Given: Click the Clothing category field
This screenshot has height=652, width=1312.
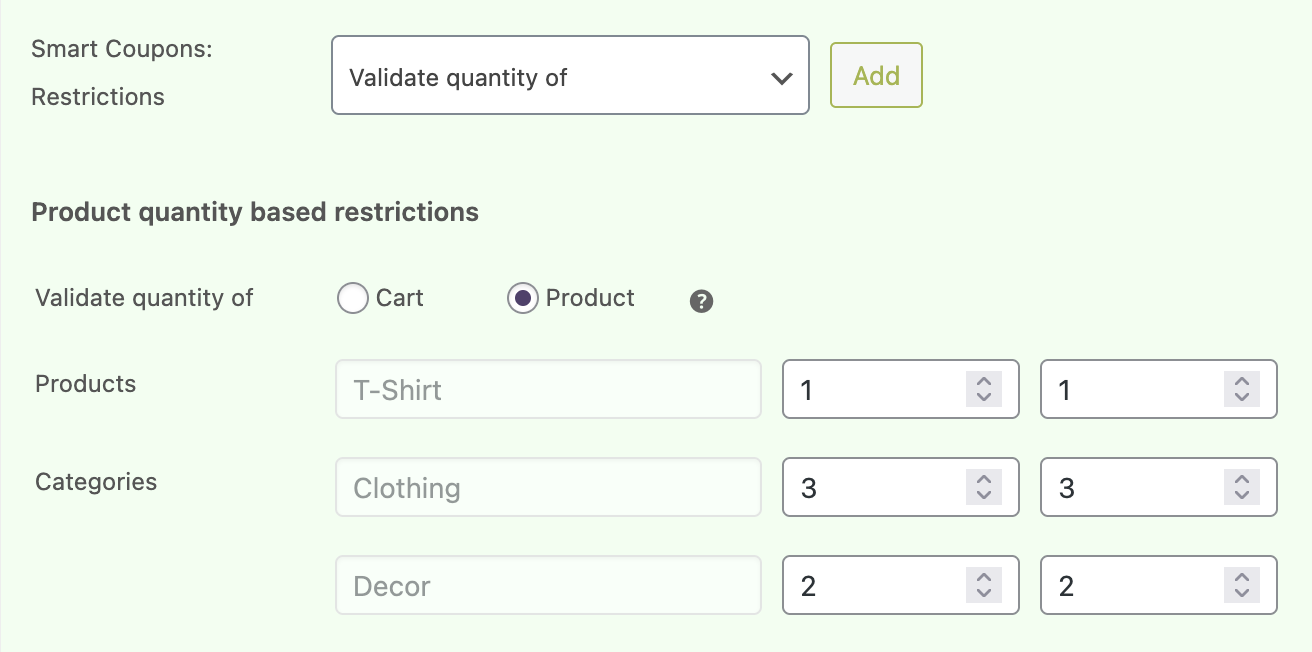Looking at the screenshot, I should (548, 488).
